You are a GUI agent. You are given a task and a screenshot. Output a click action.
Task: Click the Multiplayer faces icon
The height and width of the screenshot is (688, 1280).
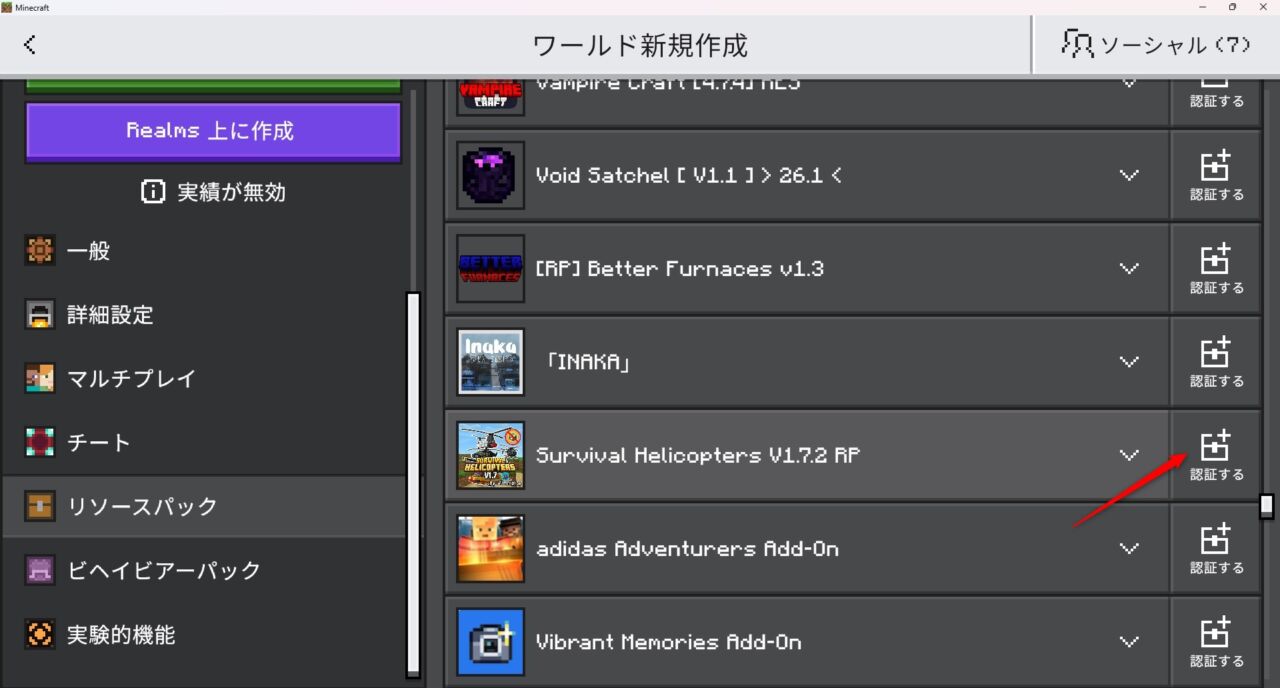[x=40, y=379]
